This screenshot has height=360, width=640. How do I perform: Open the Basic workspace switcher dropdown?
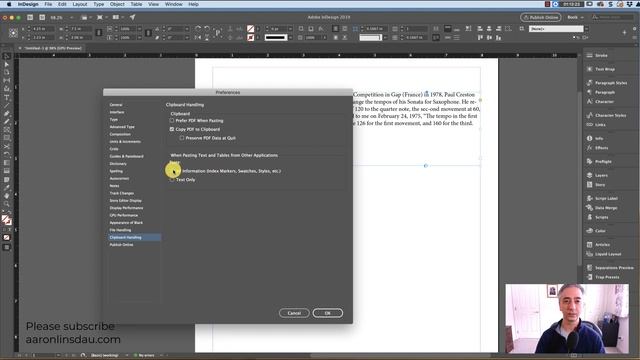576,18
